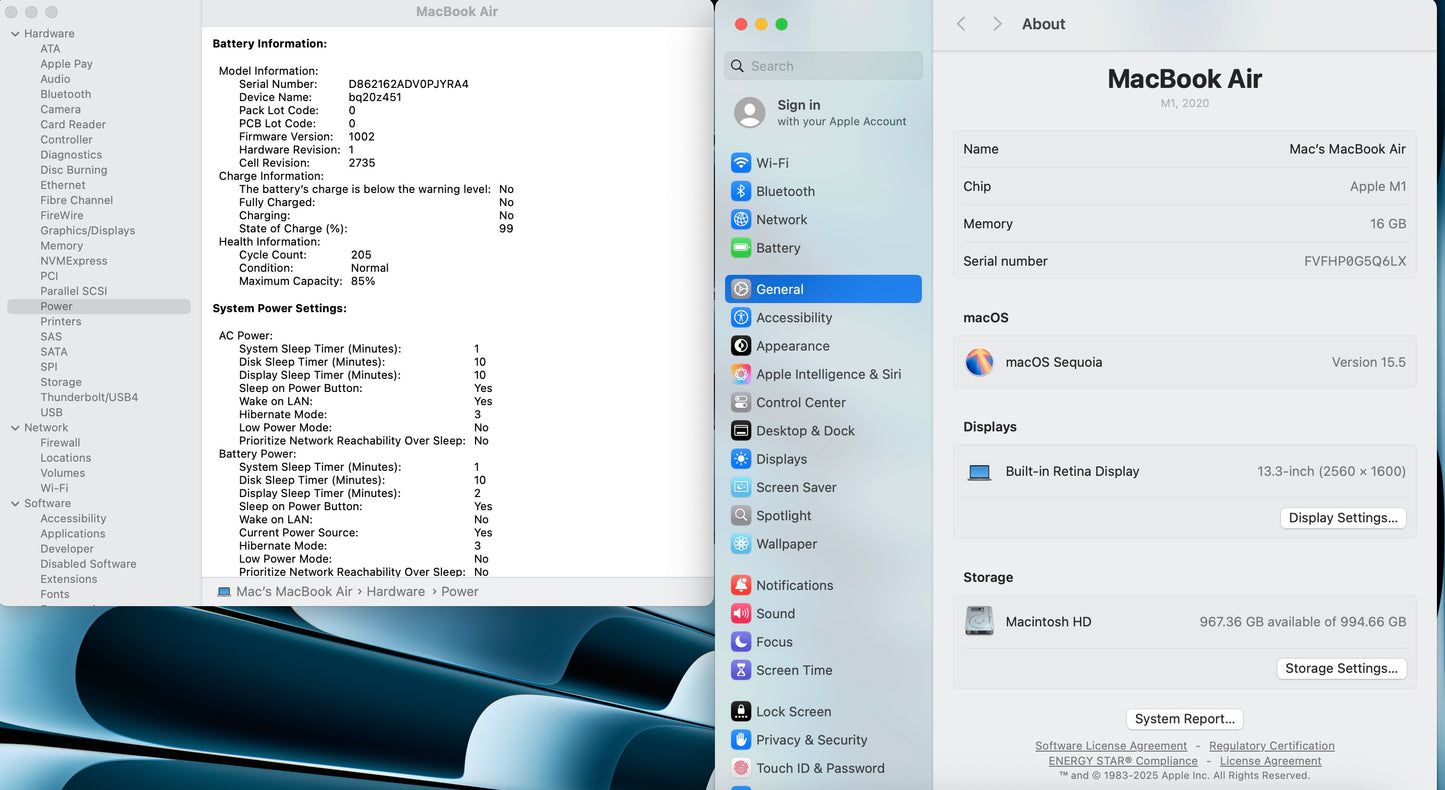The width and height of the screenshot is (1445, 790).
Task: Click the Bluetooth icon in System Settings sidebar
Action: 741,191
